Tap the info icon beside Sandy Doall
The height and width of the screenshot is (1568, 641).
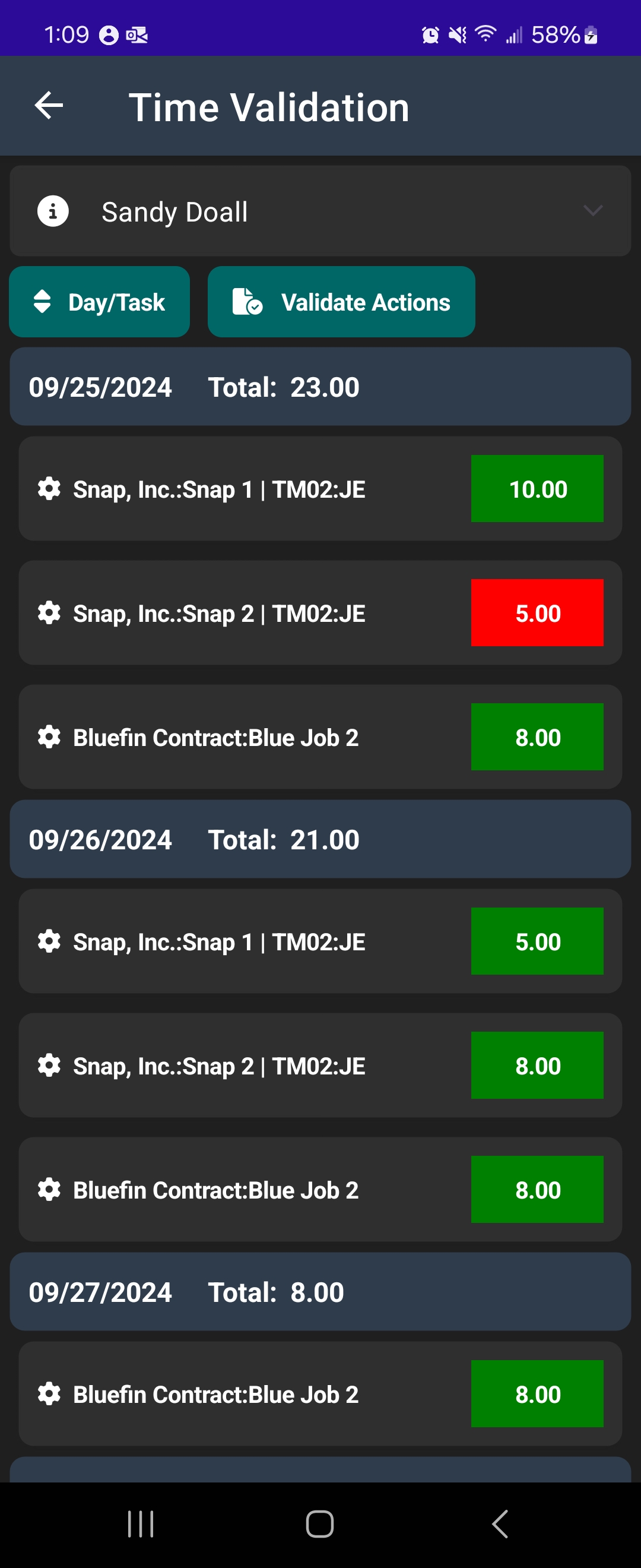53,211
